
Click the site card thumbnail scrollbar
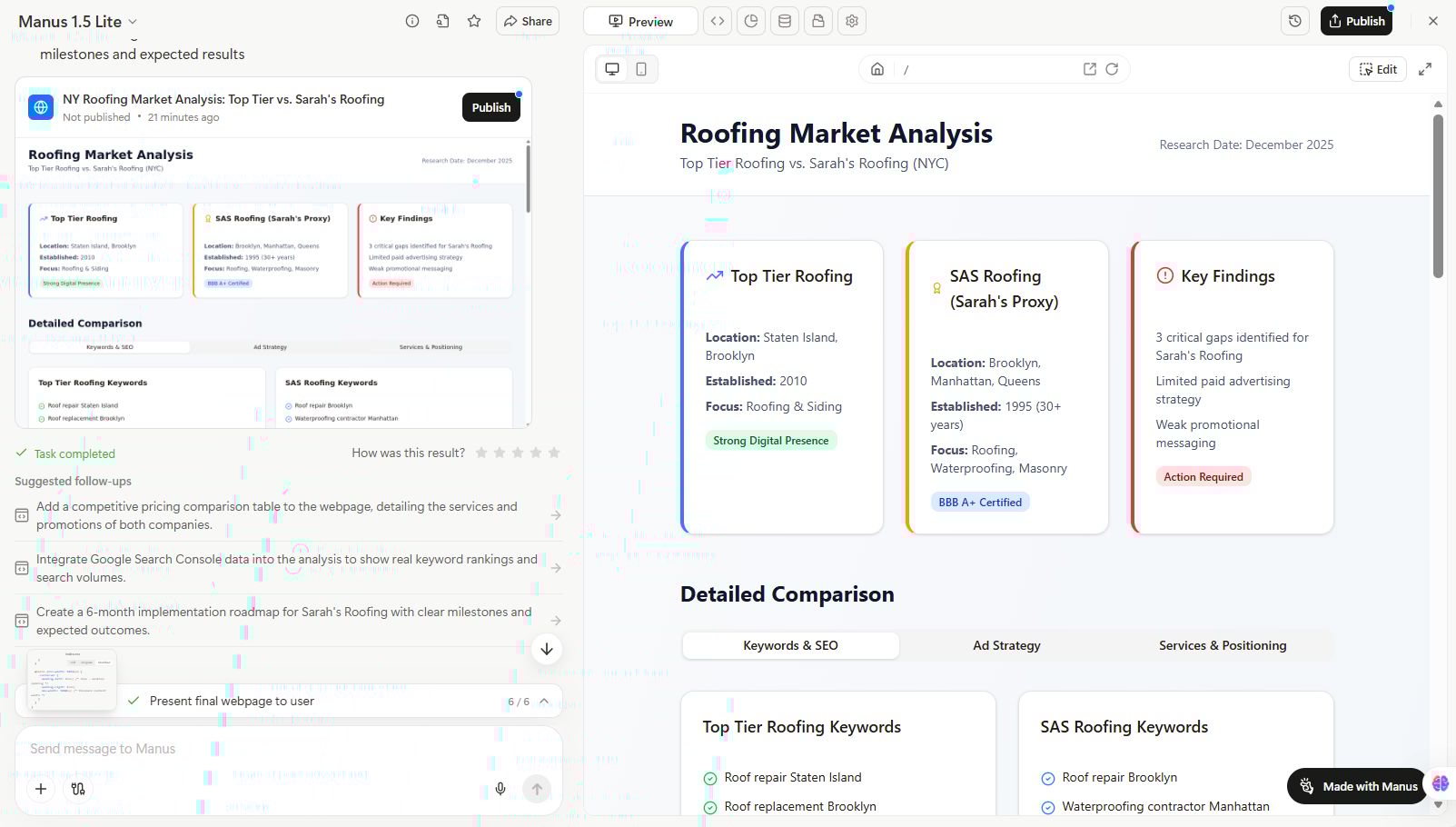(x=528, y=177)
